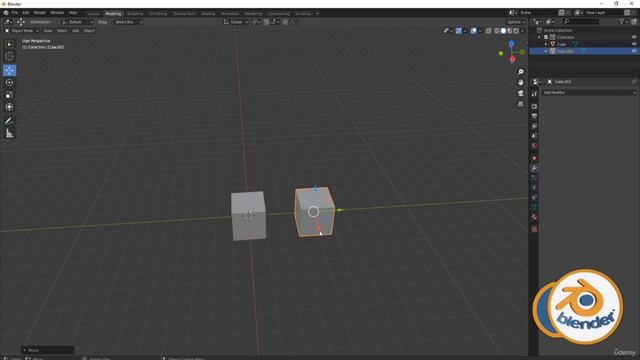The height and width of the screenshot is (360, 640).
Task: Open the Material properties tab
Action: pyautogui.click(x=534, y=217)
